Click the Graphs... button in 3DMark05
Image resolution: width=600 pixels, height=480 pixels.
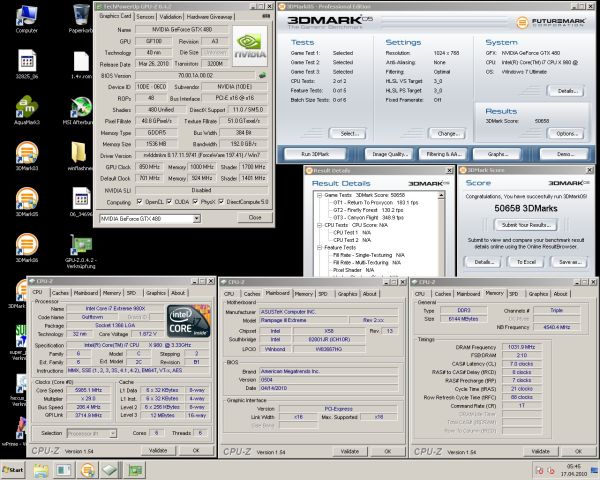click(497, 154)
